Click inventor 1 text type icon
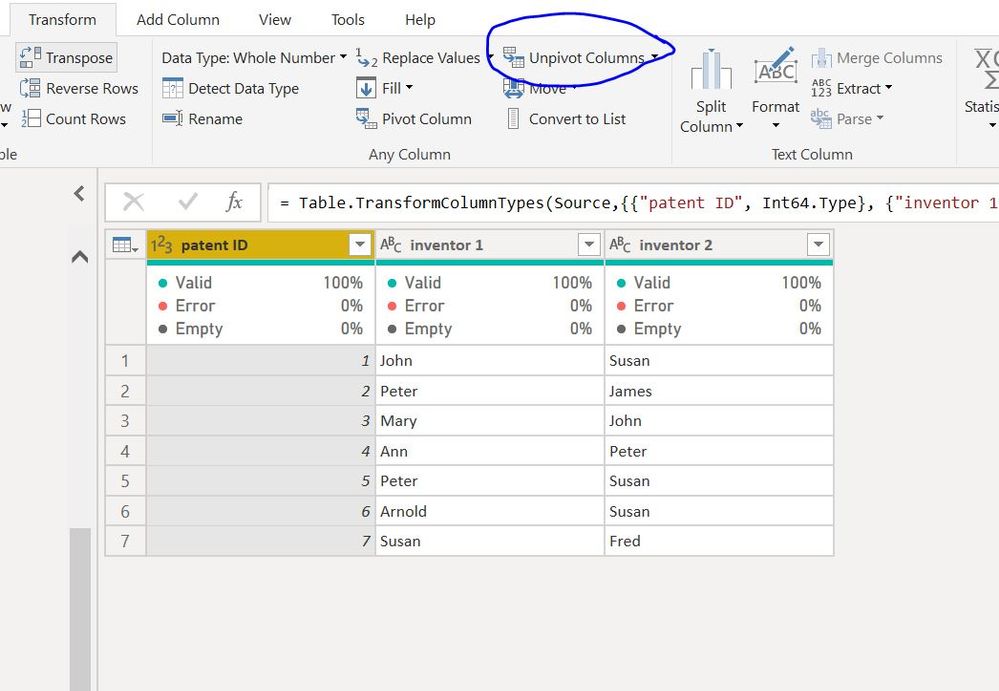 [391, 245]
